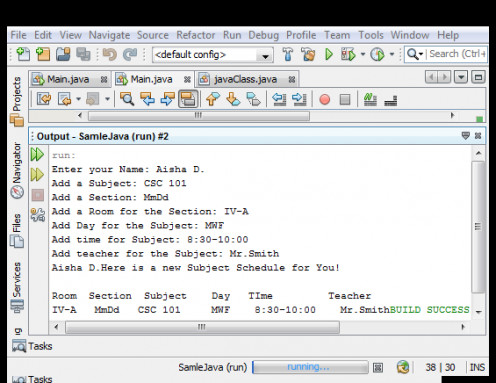The height and width of the screenshot is (383, 496).
Task: Open the Source menu
Action: tap(153, 35)
